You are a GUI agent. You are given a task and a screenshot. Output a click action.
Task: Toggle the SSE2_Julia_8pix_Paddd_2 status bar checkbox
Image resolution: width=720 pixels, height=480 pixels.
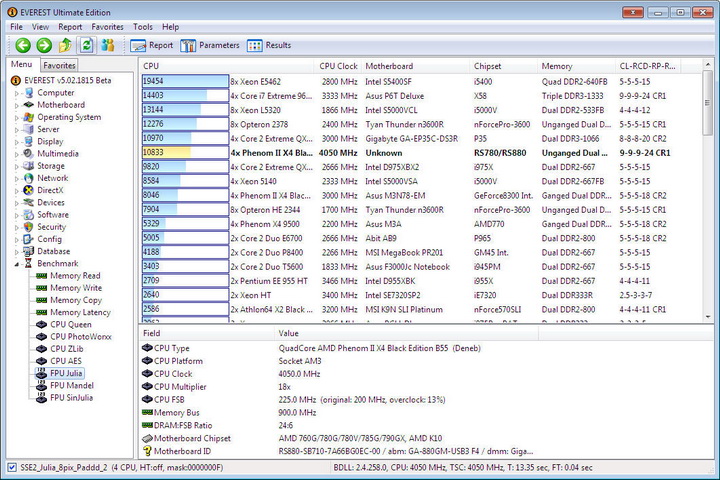(12, 468)
